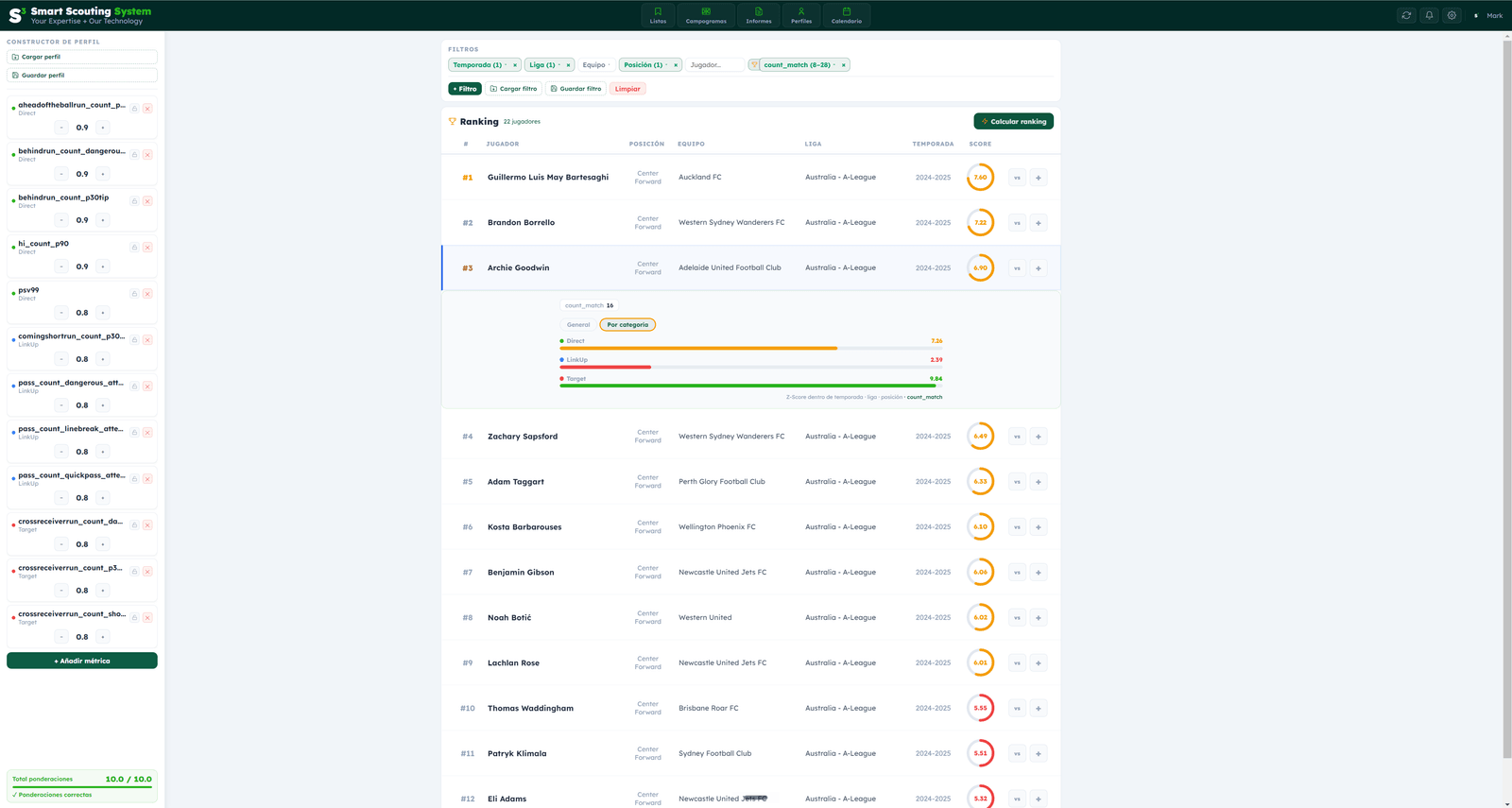Click the Direct category score bar
Viewport: 1512px width, 808px height.
coord(751,348)
